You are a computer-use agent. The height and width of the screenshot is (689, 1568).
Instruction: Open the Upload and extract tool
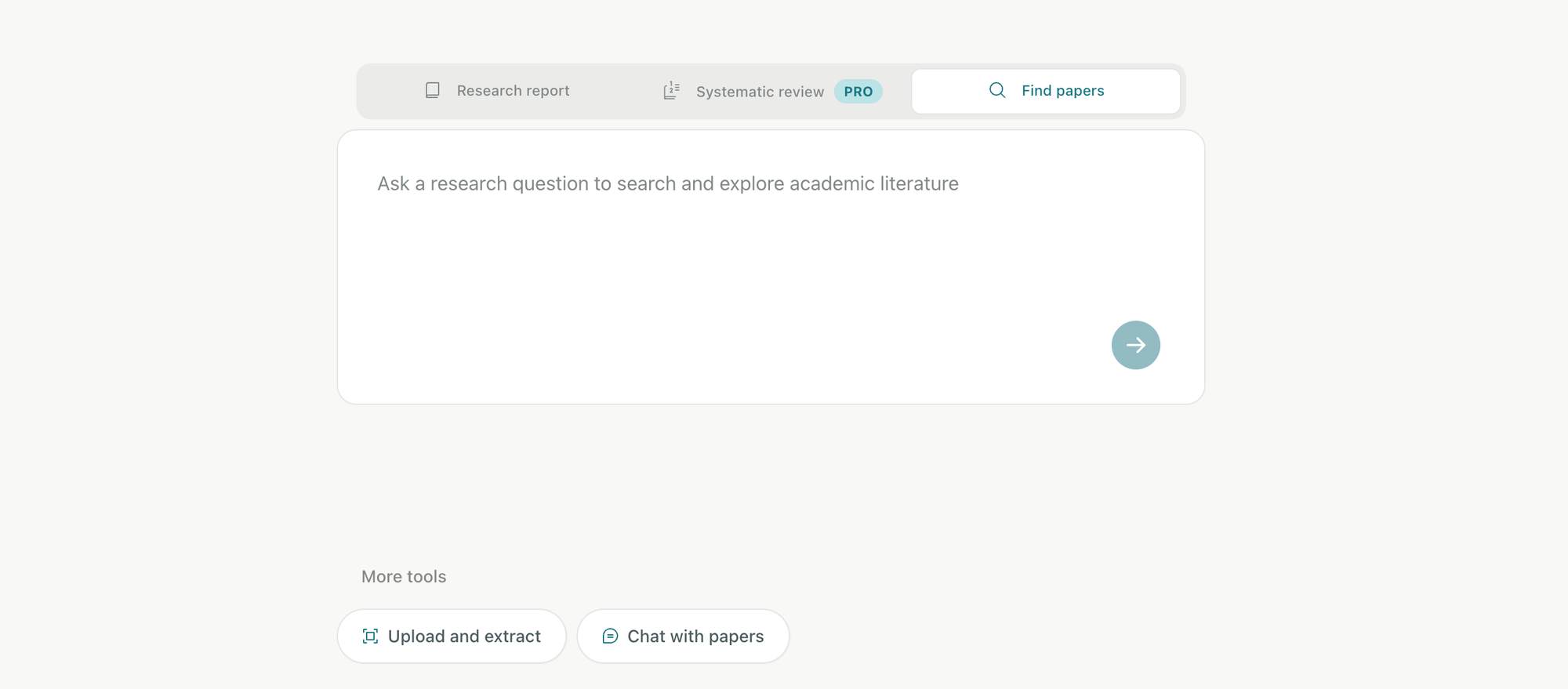(452, 636)
